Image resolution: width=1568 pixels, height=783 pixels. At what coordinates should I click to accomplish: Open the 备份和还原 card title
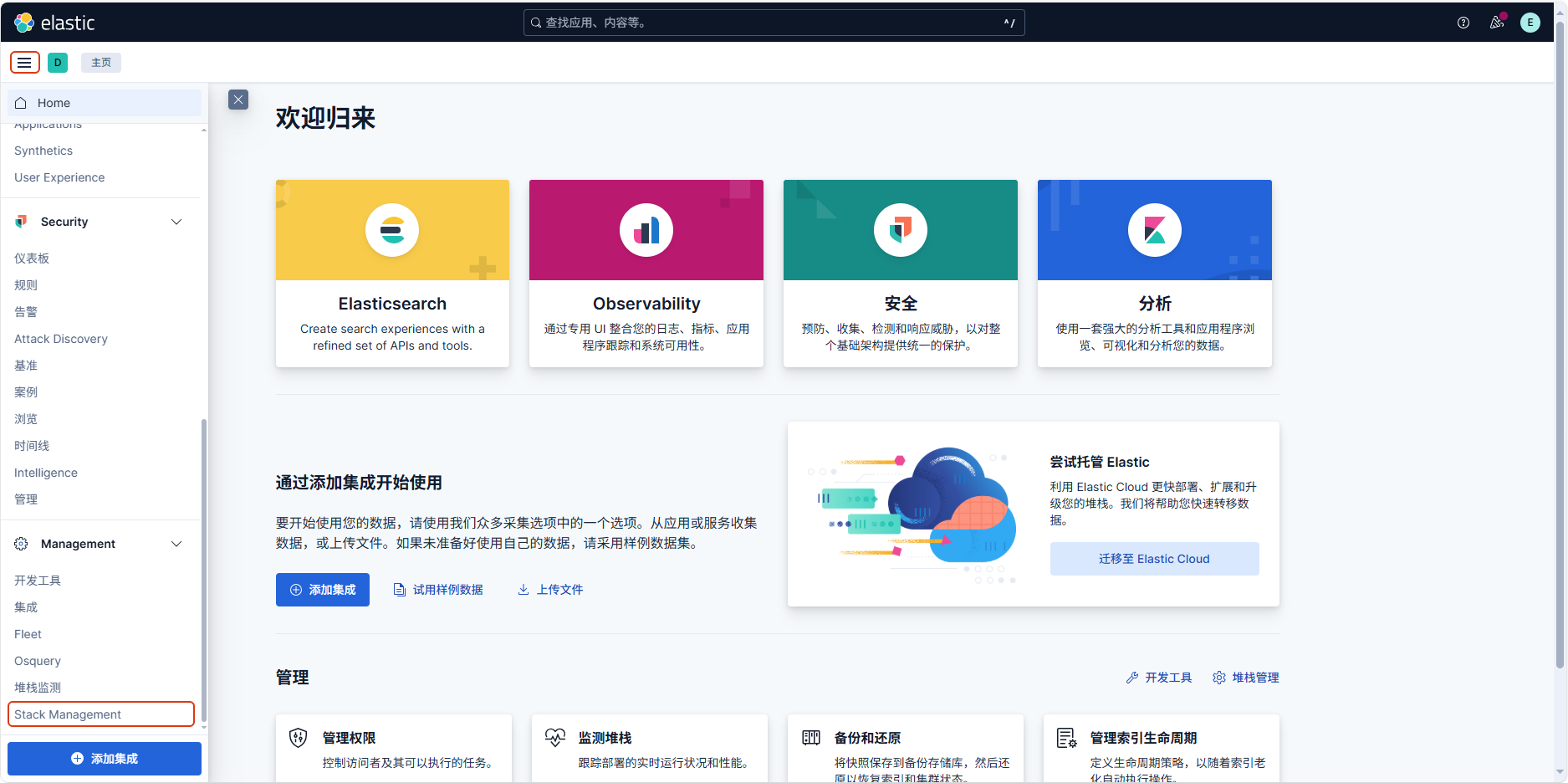(867, 738)
